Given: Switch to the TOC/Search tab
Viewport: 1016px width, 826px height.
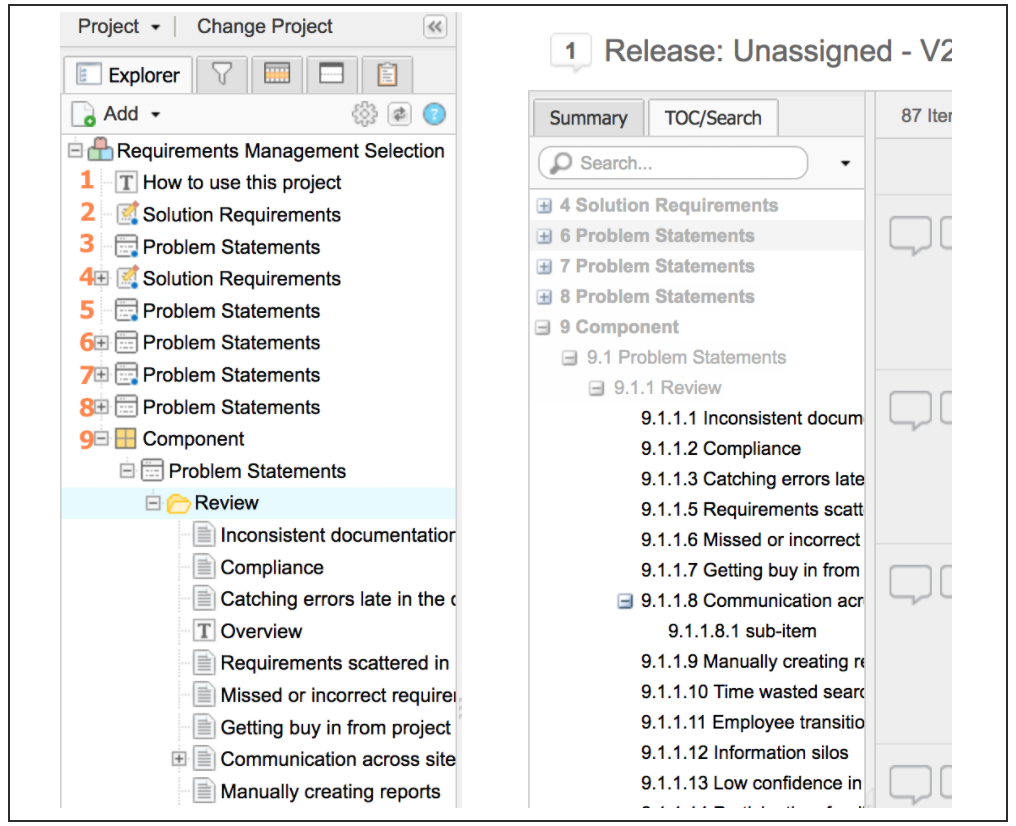Looking at the screenshot, I should click(713, 118).
